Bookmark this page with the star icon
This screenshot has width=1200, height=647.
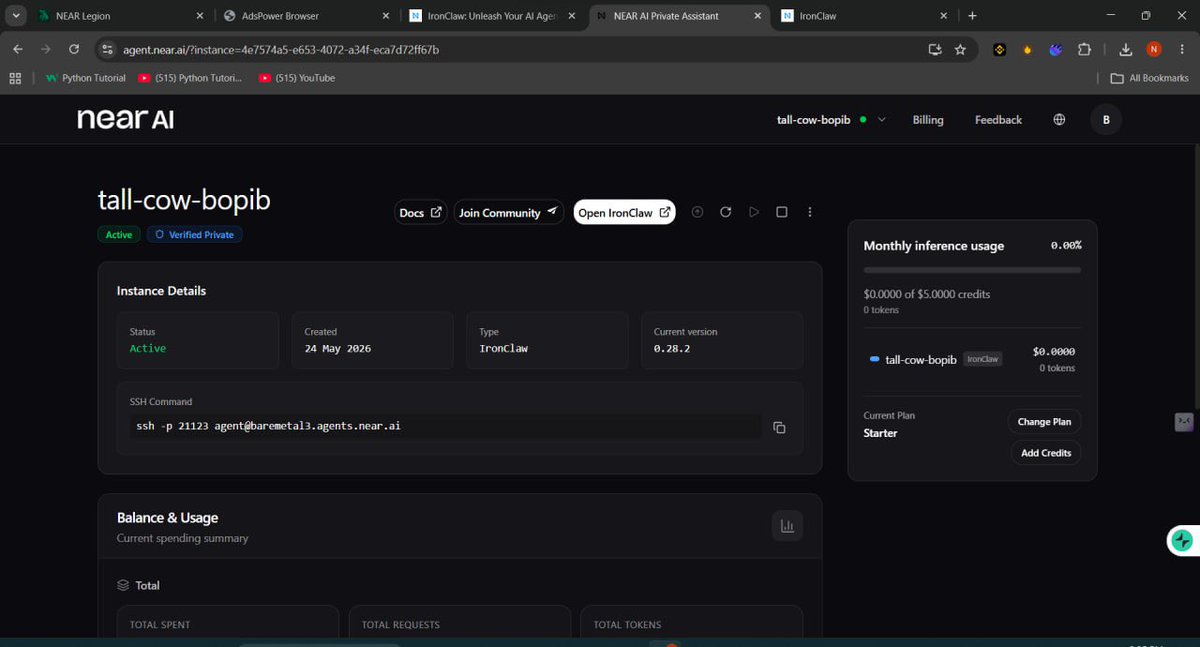click(960, 49)
